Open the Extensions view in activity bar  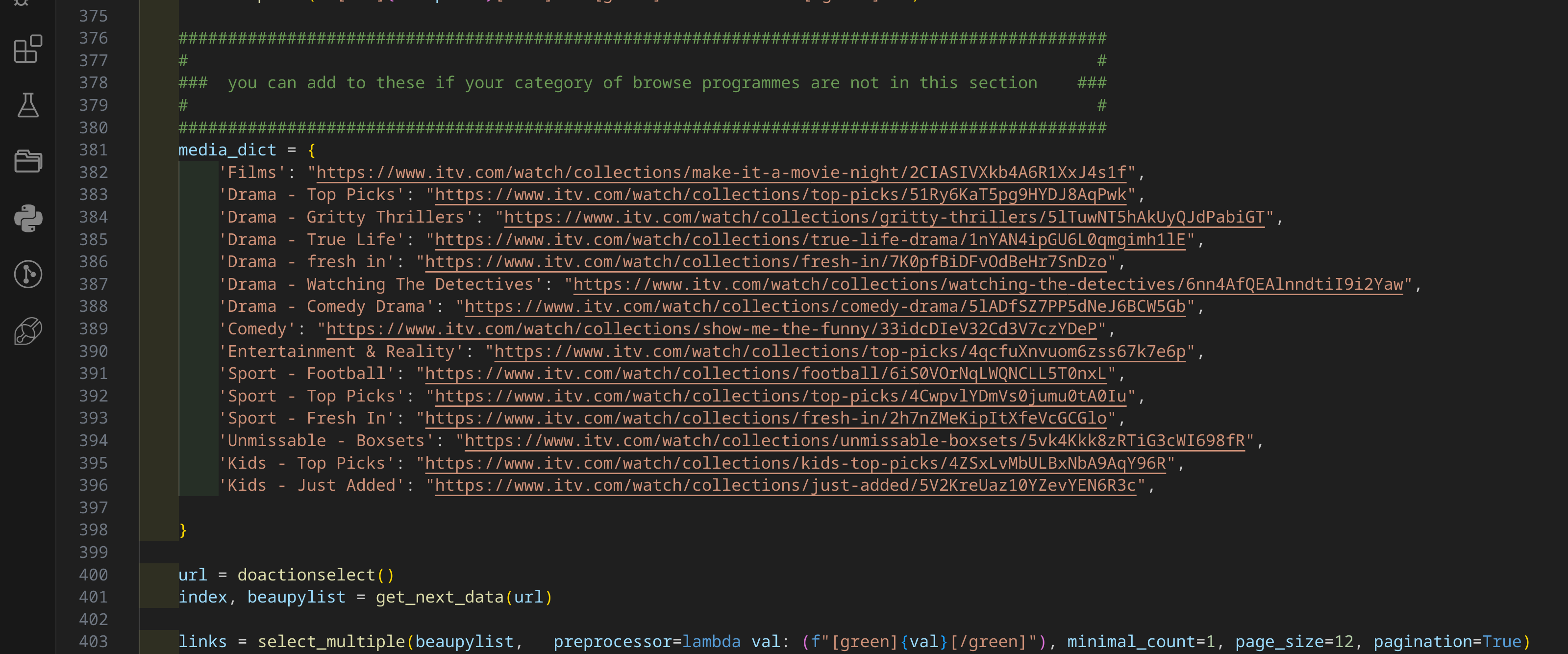point(28,49)
